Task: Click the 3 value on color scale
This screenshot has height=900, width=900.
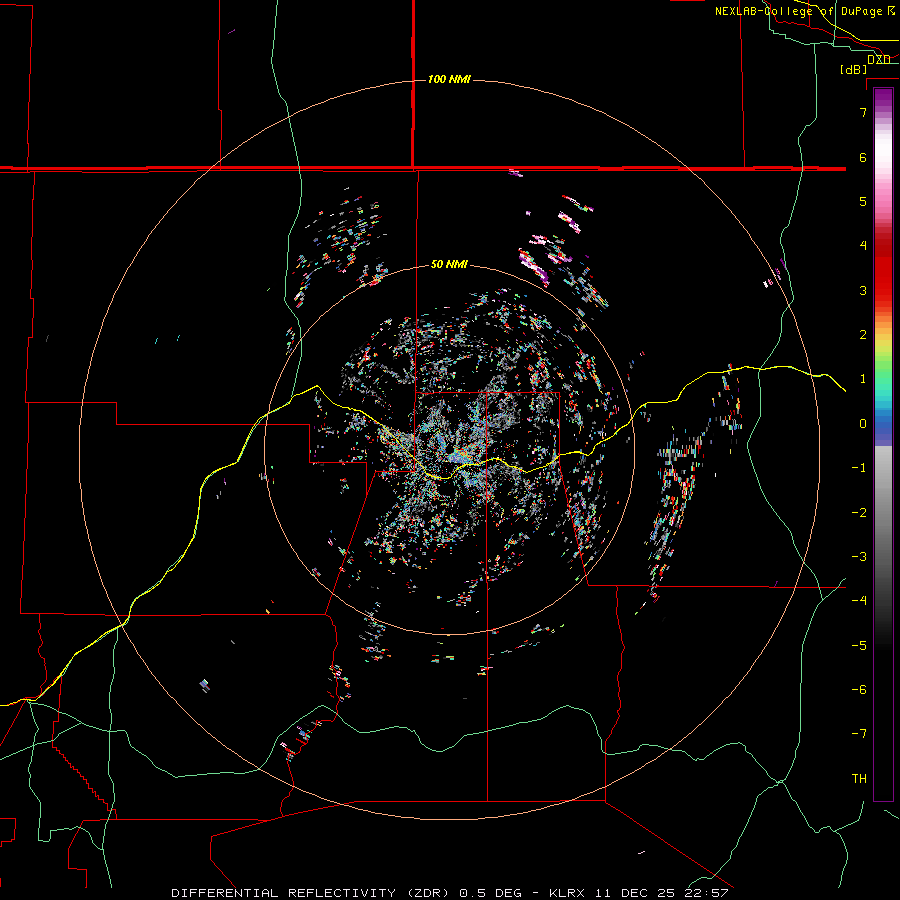Action: pos(863,290)
